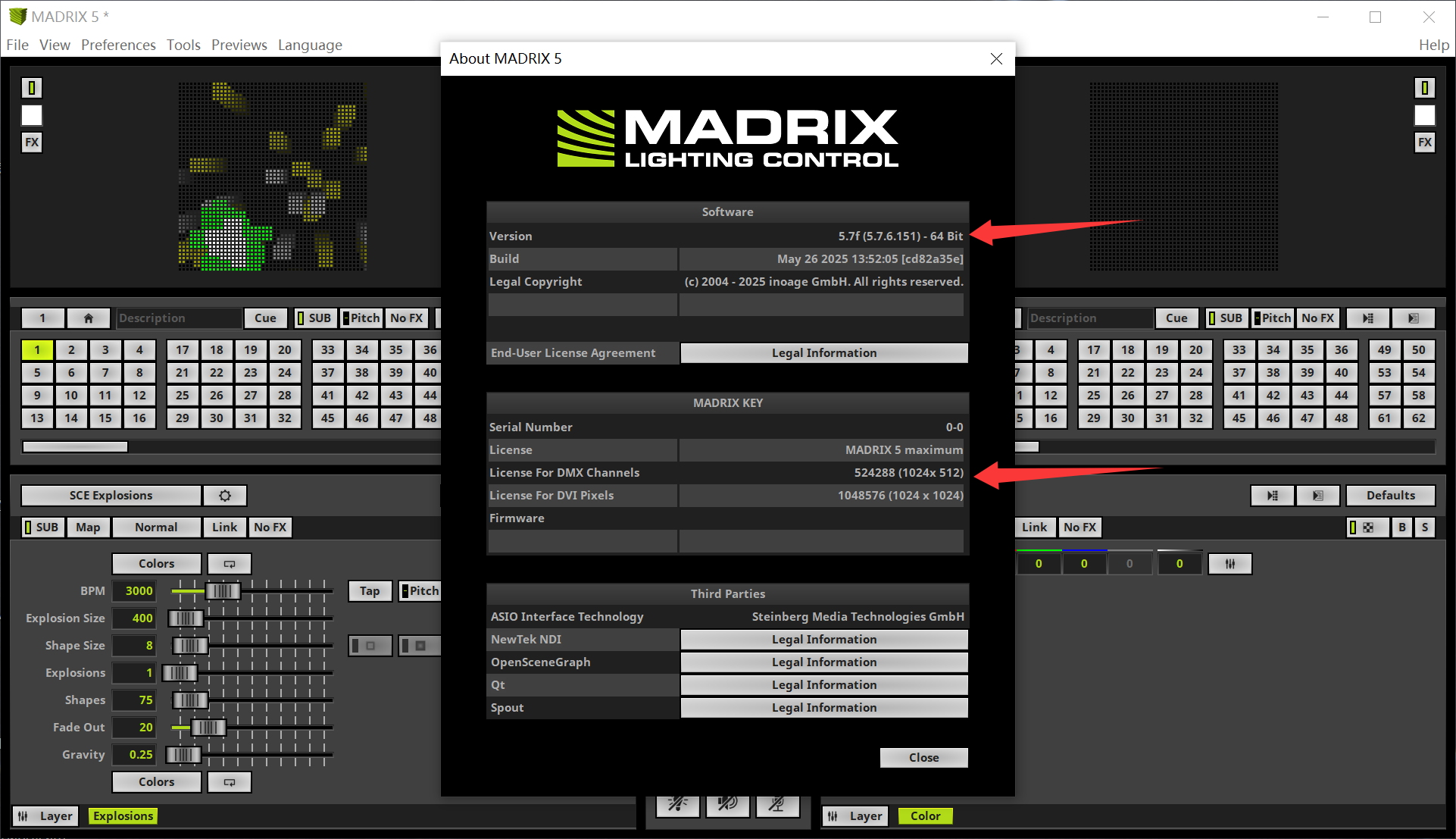
Task: Click the loop icon beside top Colors button
Action: [x=230, y=564]
